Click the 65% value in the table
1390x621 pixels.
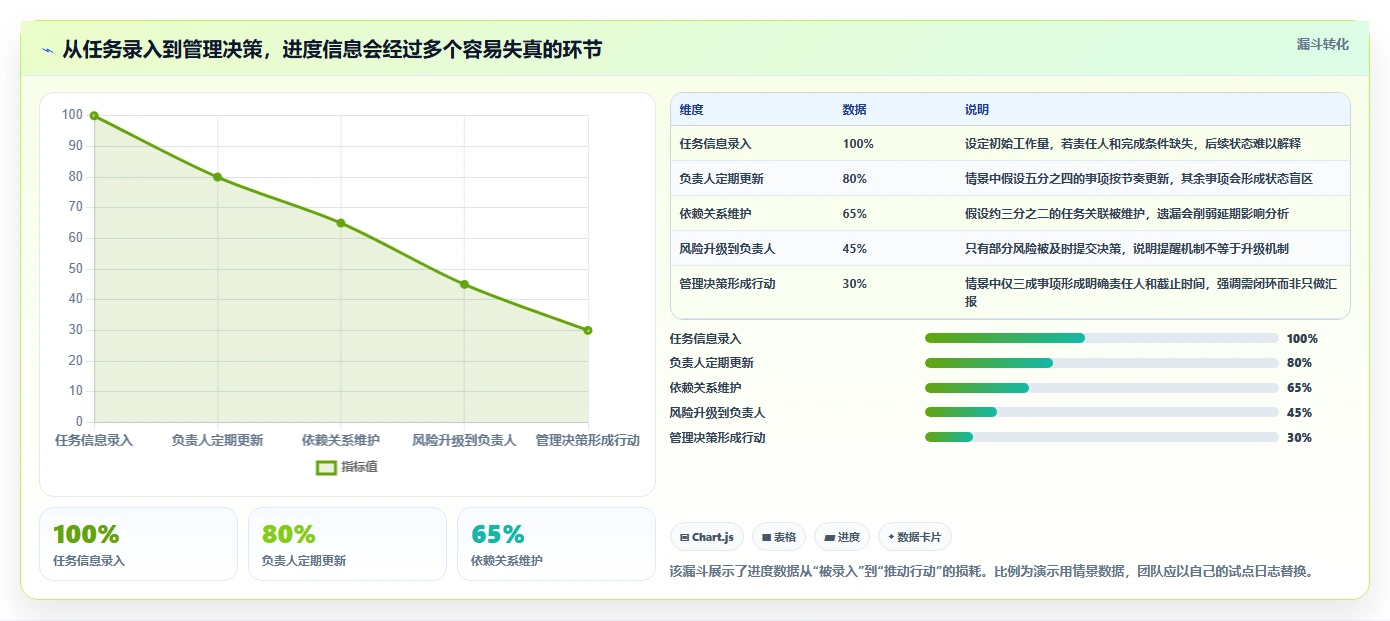pos(854,214)
